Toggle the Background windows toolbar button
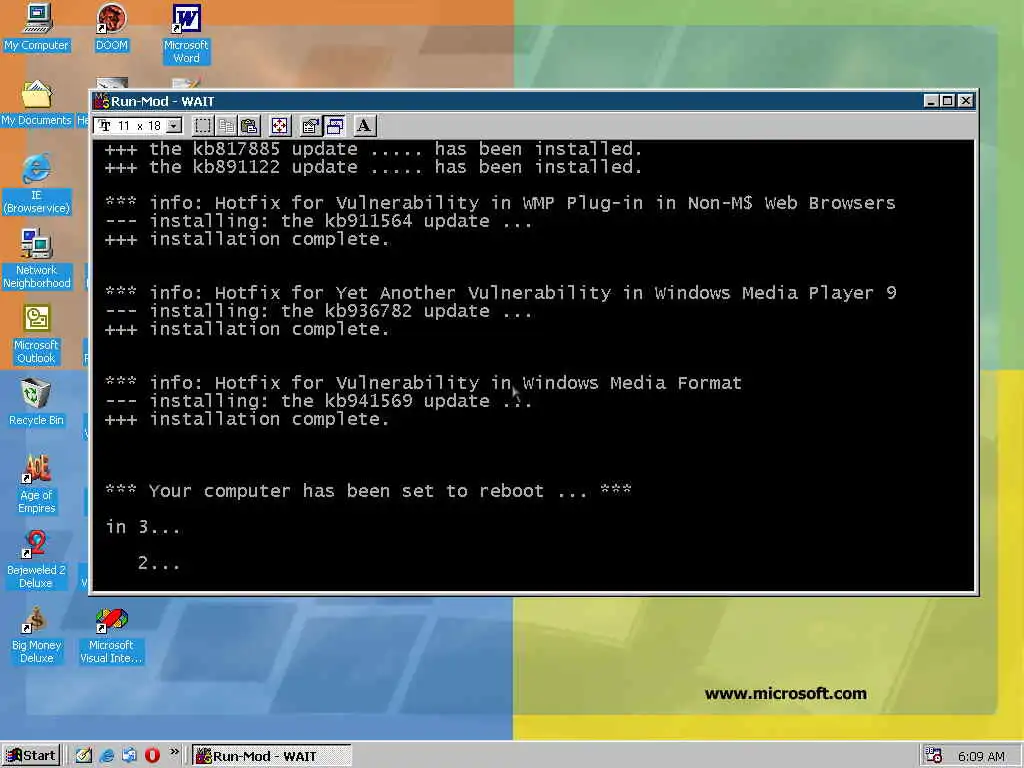Viewport: 1024px width, 768px height. (x=334, y=126)
